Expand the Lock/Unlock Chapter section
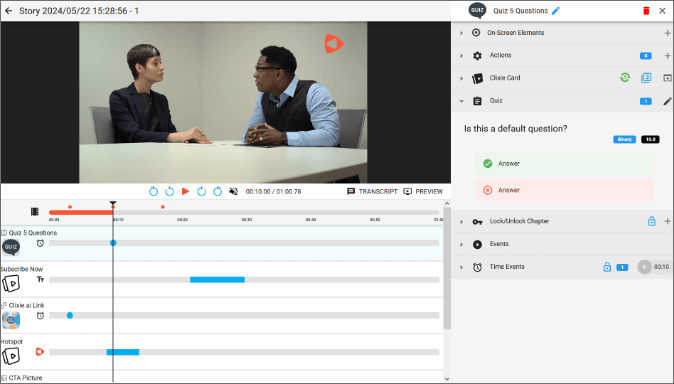Viewport: 674px width, 384px height. coord(461,221)
